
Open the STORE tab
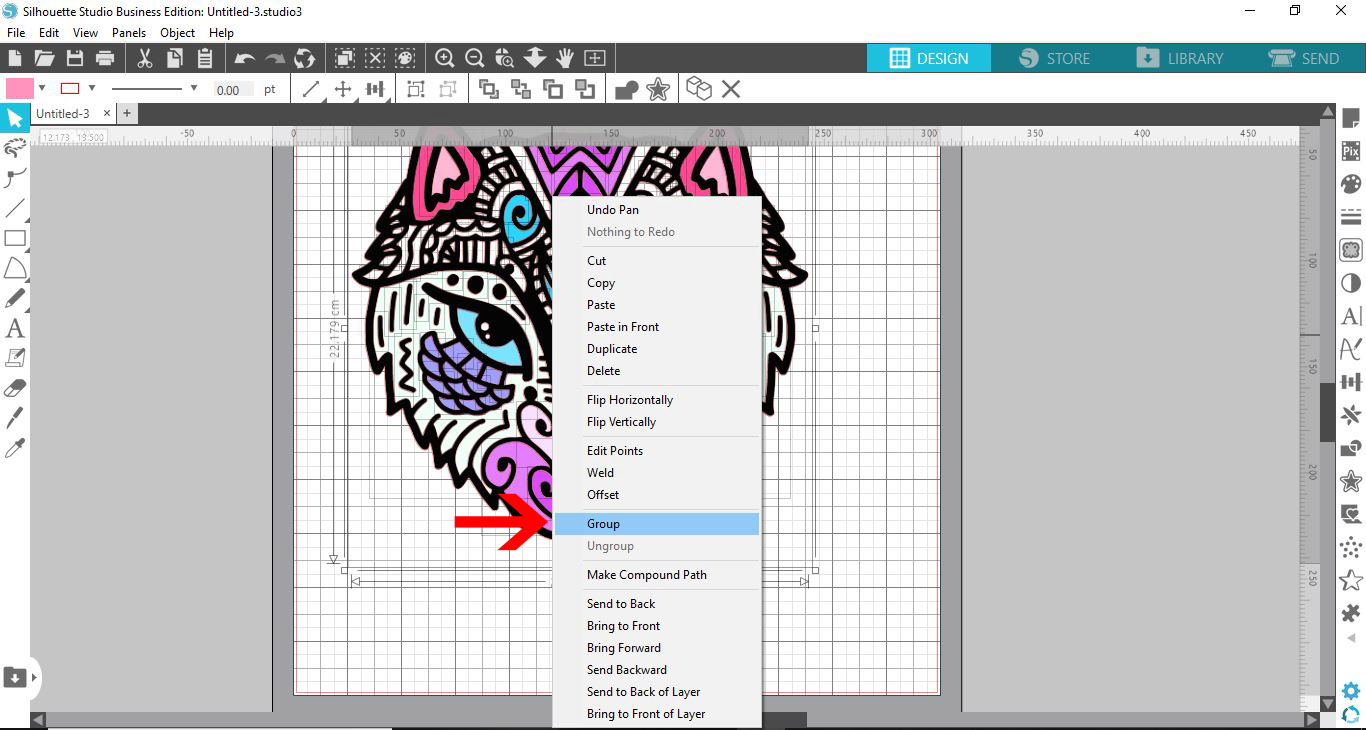click(x=1055, y=58)
